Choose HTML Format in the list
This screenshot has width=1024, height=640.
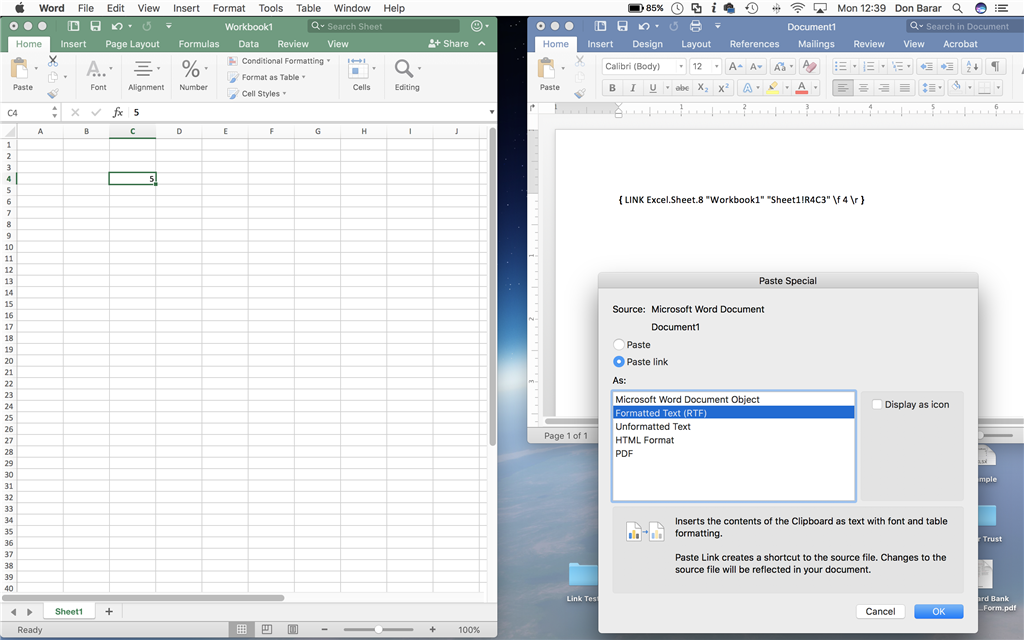[x=733, y=440]
